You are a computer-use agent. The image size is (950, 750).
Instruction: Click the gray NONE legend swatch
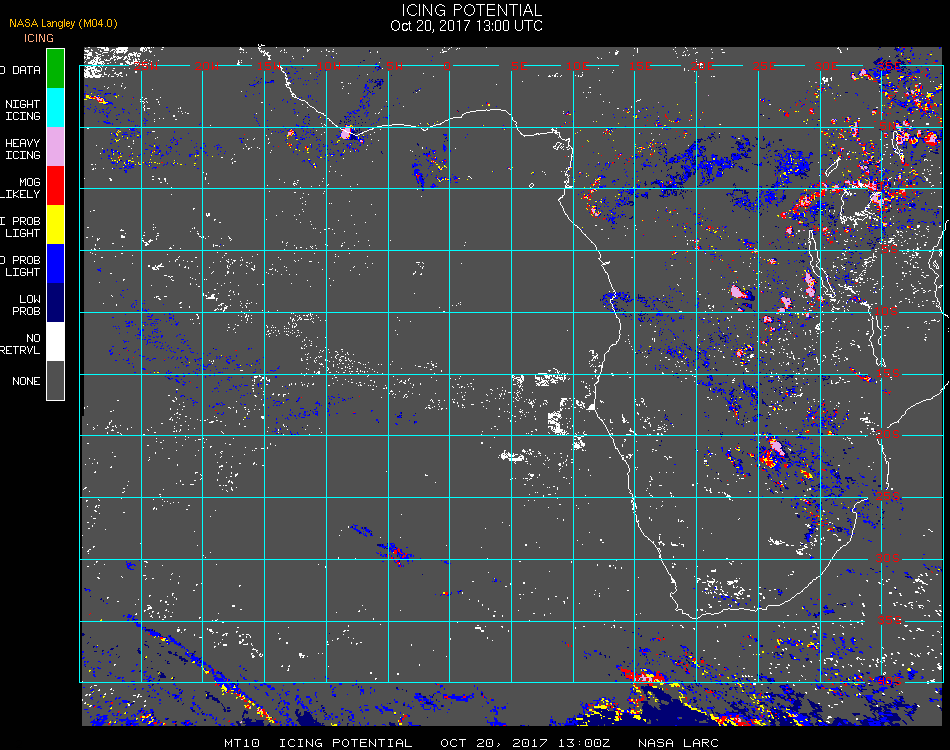pos(55,380)
